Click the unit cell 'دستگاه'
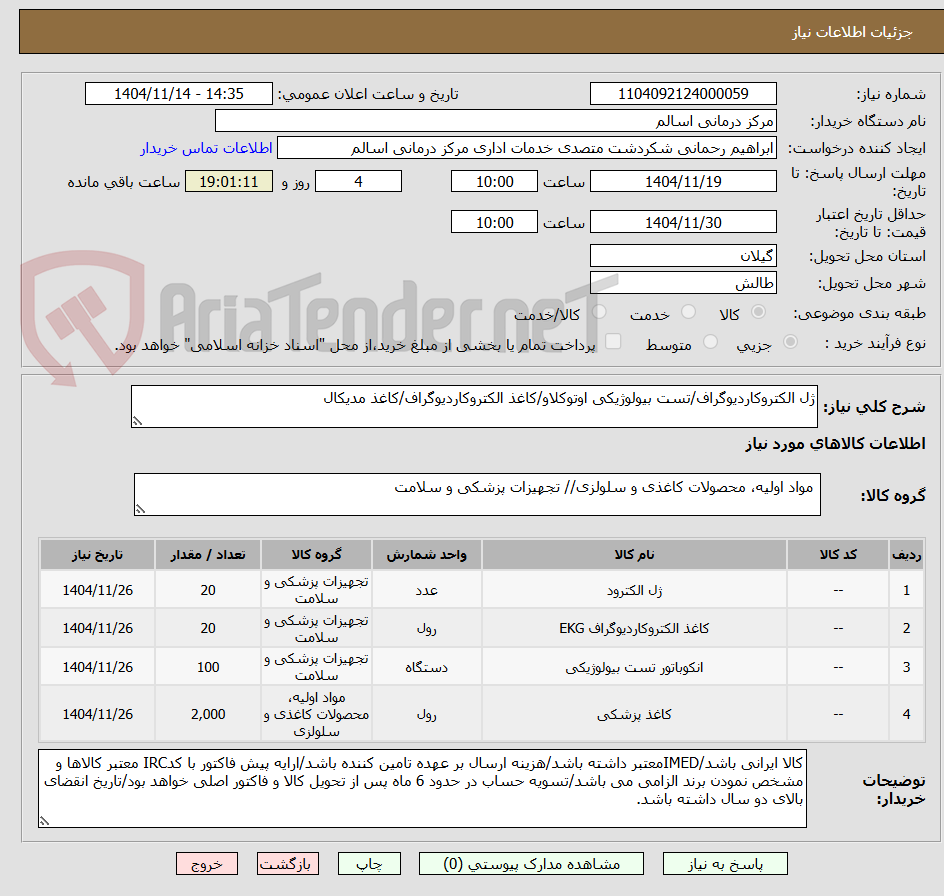The height and width of the screenshot is (896, 944). tap(426, 667)
